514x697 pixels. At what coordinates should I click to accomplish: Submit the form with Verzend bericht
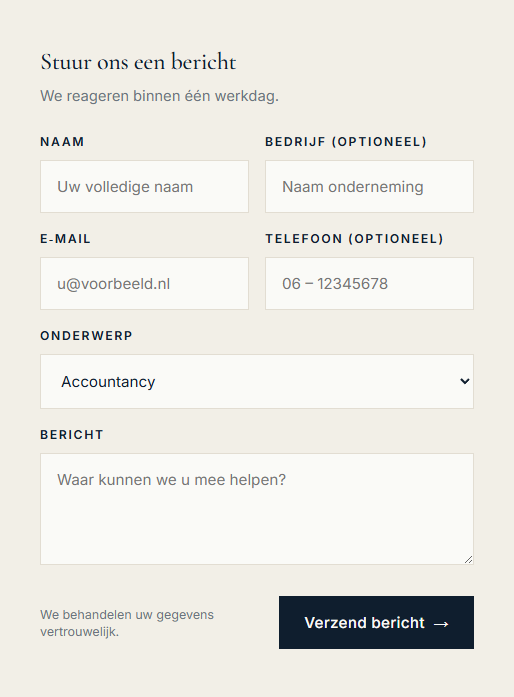tap(376, 622)
